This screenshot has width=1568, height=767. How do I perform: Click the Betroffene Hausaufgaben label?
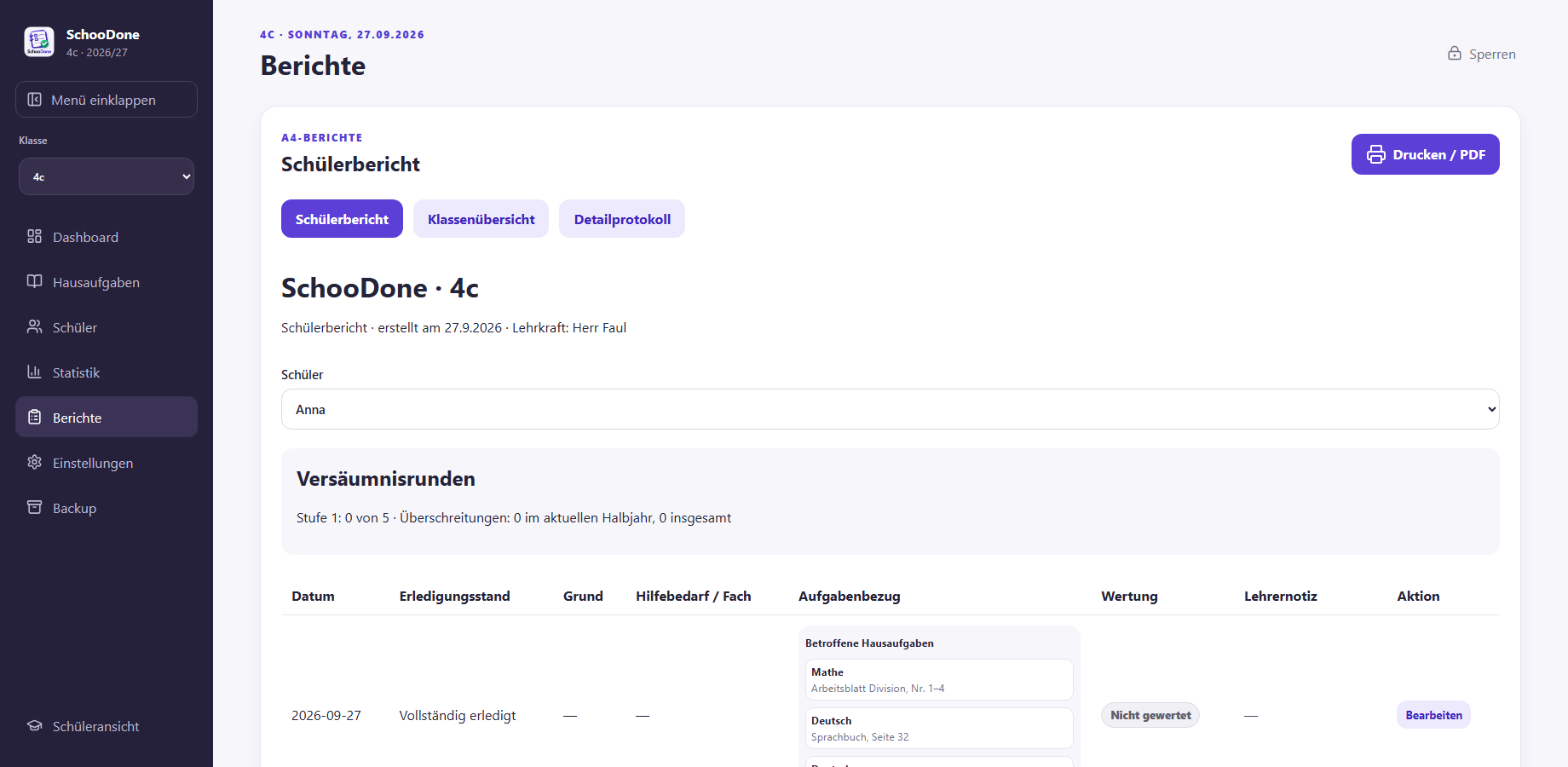pyautogui.click(x=869, y=643)
